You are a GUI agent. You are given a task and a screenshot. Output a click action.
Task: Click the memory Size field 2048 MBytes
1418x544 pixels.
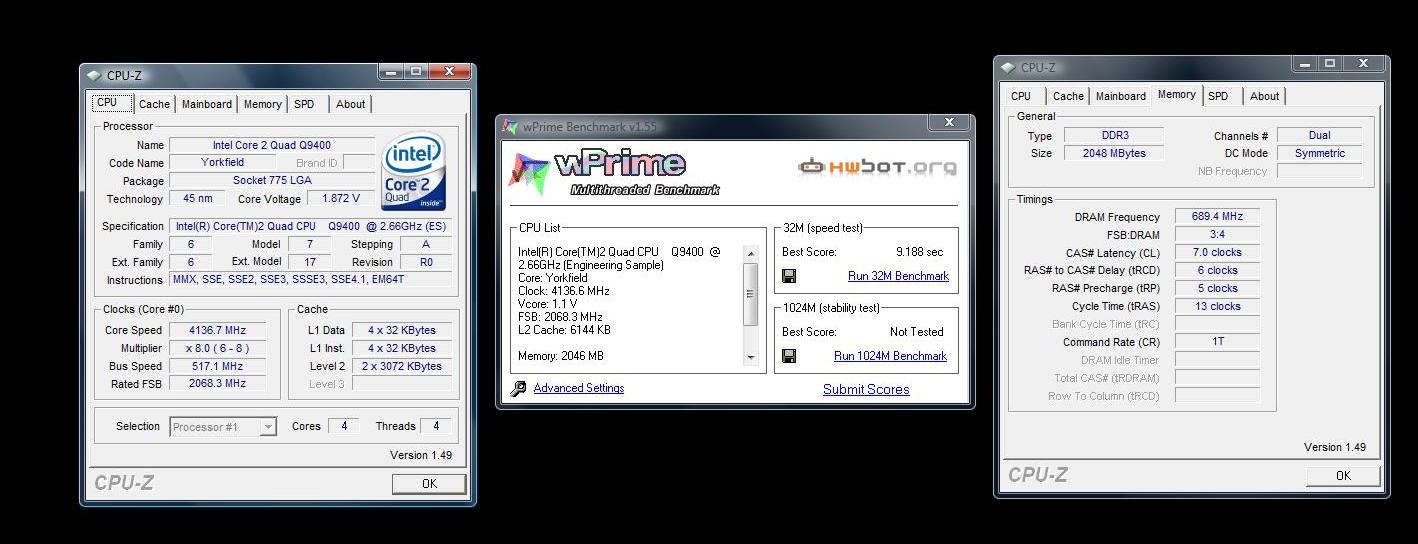tap(1113, 153)
